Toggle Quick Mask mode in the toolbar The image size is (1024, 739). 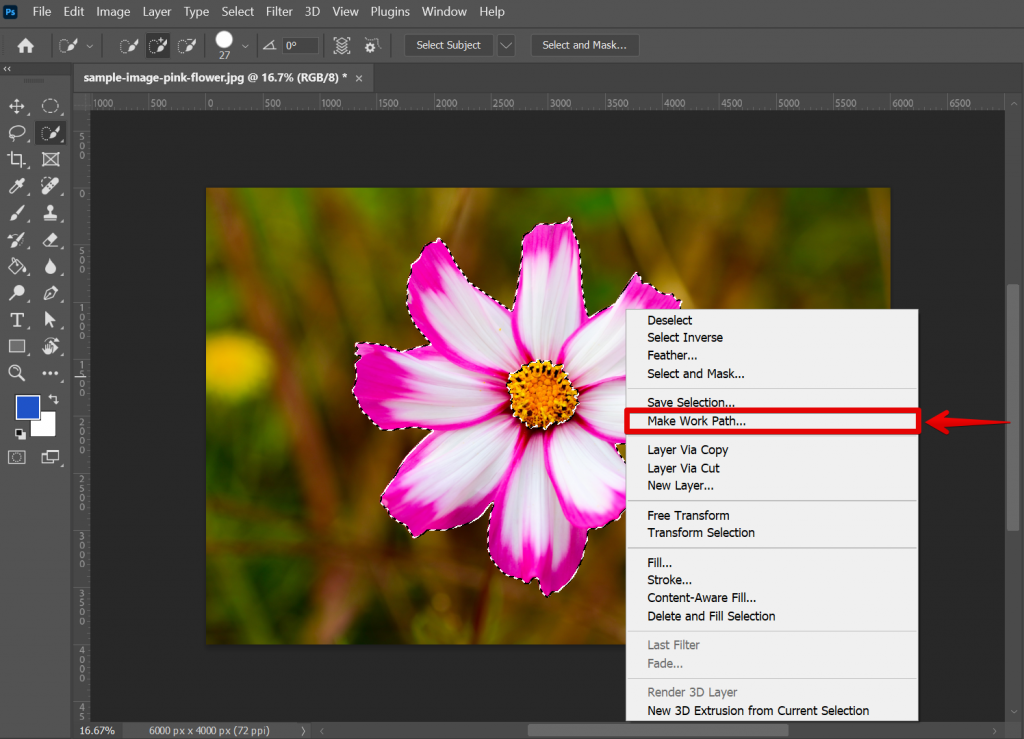pos(15,457)
